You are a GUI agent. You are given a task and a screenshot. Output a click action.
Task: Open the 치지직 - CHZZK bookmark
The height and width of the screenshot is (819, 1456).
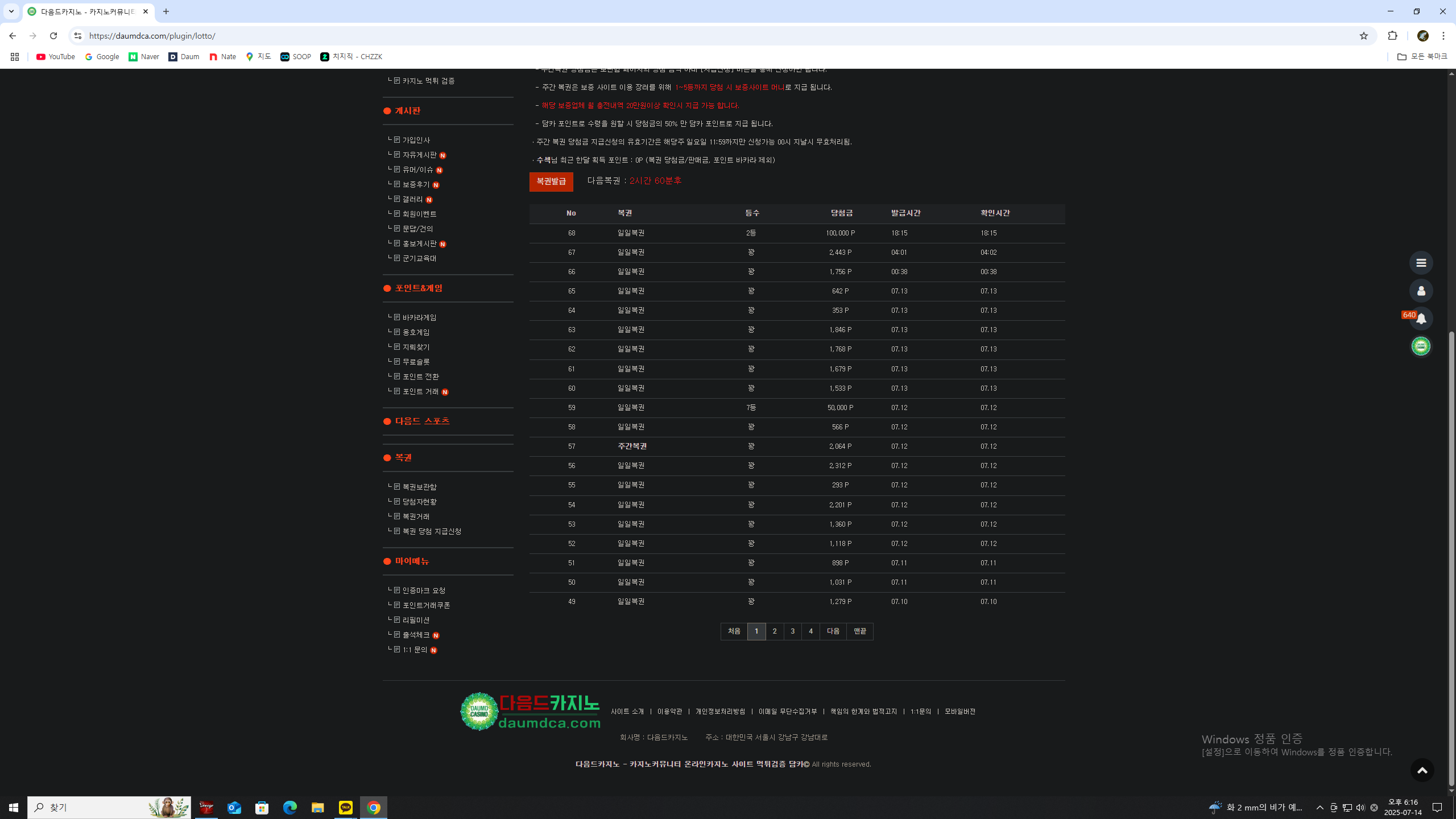351,57
